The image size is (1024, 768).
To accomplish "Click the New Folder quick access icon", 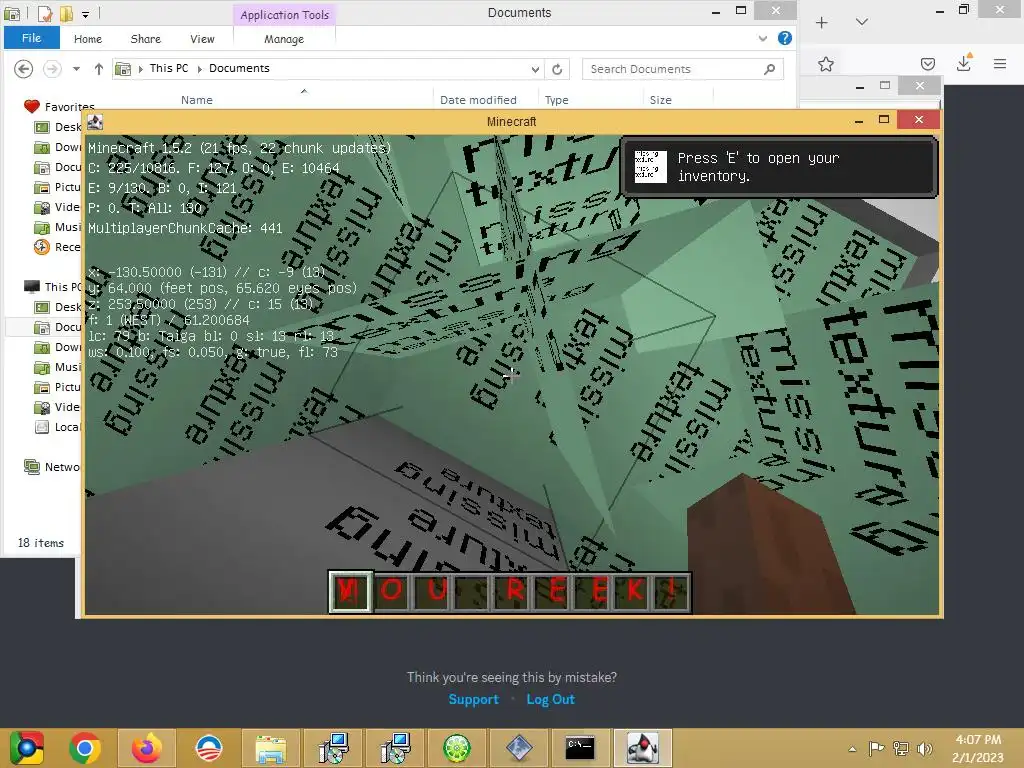I will (66, 13).
